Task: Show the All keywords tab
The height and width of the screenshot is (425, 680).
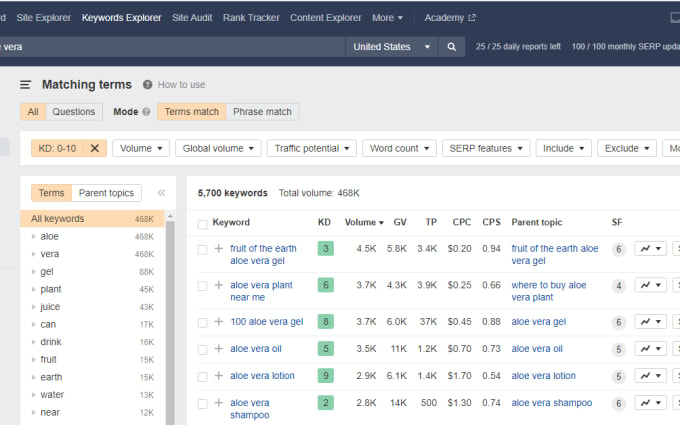Action: 33,112
